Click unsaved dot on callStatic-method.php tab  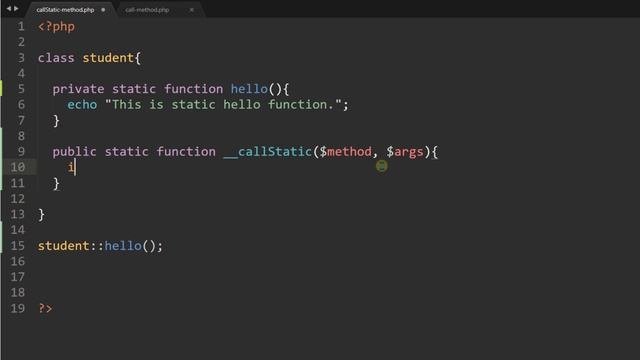point(103,10)
